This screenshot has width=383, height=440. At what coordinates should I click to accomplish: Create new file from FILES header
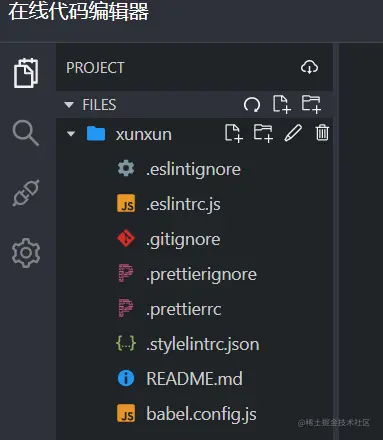click(282, 104)
